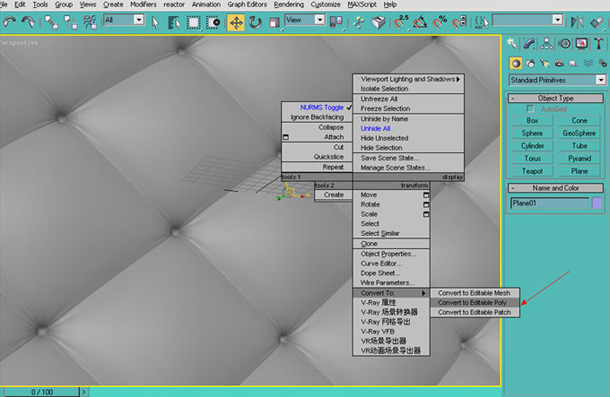Select the Select Object arrow tool

[155, 23]
